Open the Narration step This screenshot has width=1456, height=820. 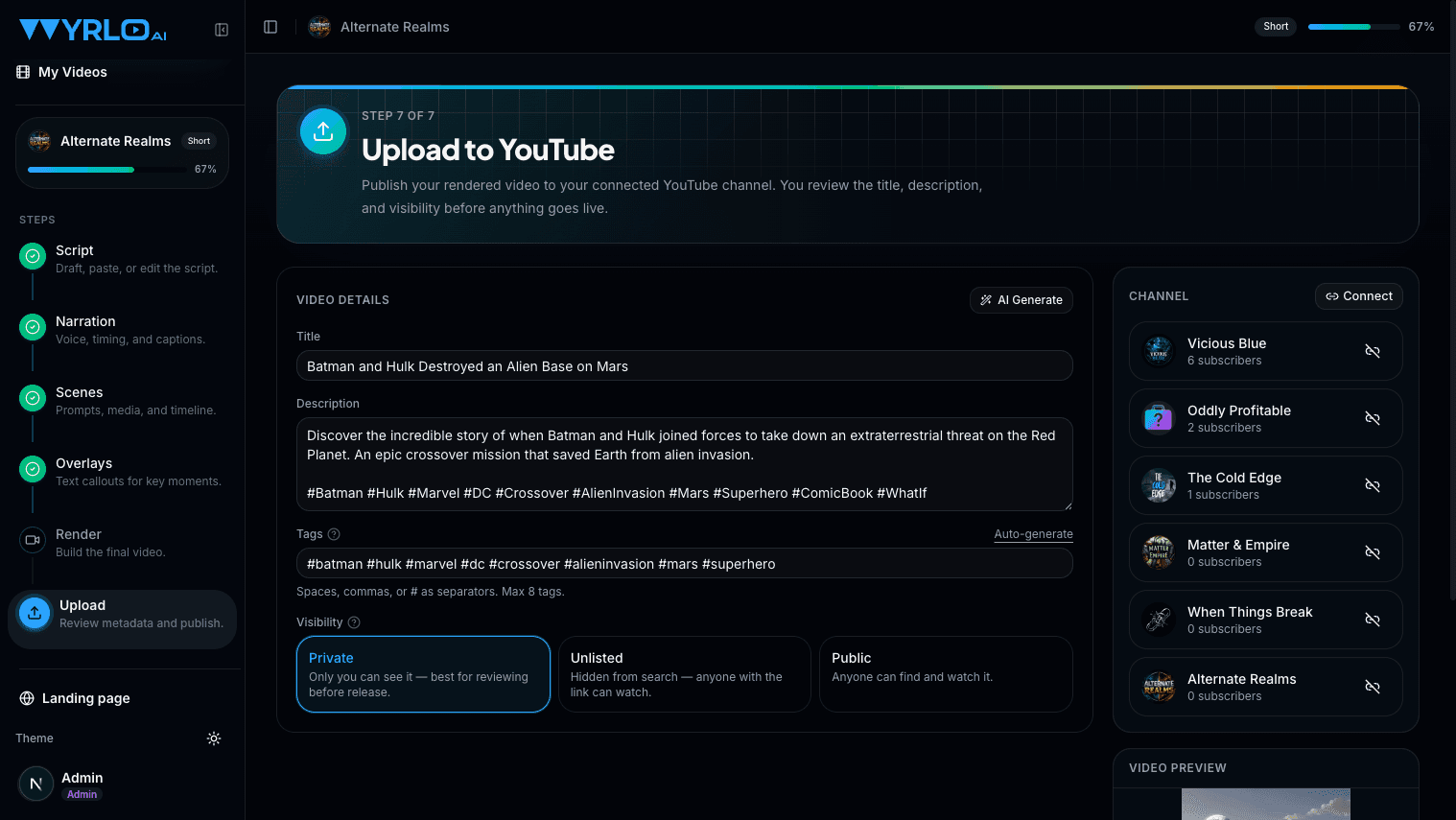coord(123,330)
